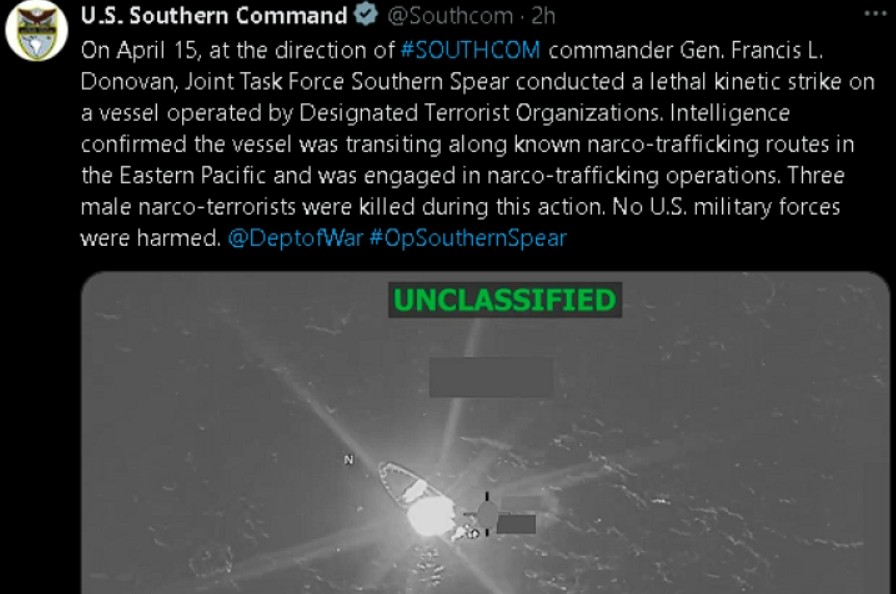This screenshot has width=896, height=594.
Task: Click the vessel's bow in the footage
Action: pos(385,470)
